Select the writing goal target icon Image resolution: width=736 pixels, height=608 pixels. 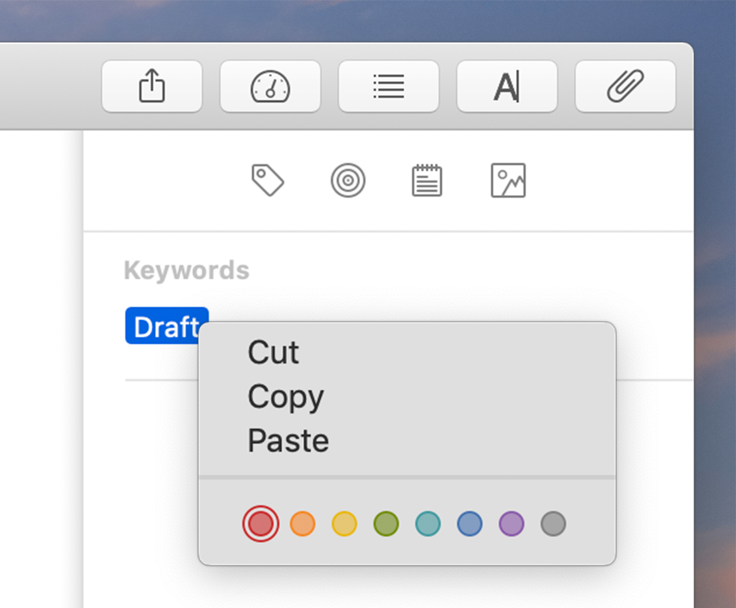click(x=348, y=180)
